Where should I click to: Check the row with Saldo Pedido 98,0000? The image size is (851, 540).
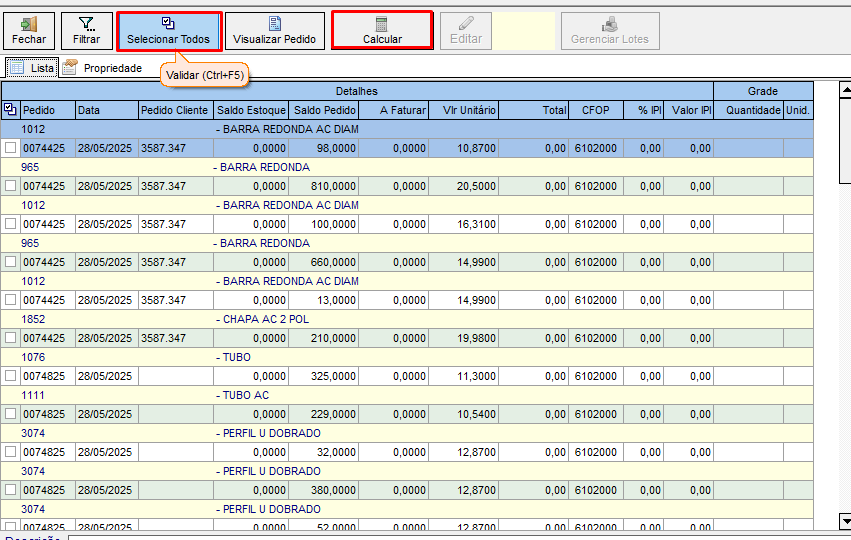10,148
